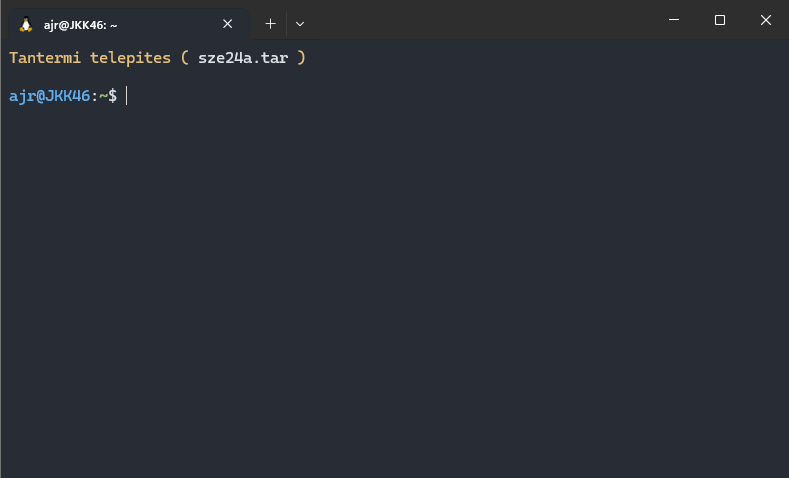The image size is (789, 478).
Task: Click the word telepites in the output
Action: 130,58
